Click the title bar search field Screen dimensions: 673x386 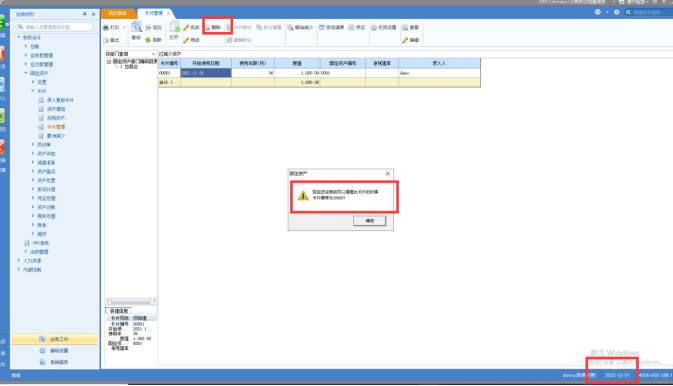coord(649,12)
